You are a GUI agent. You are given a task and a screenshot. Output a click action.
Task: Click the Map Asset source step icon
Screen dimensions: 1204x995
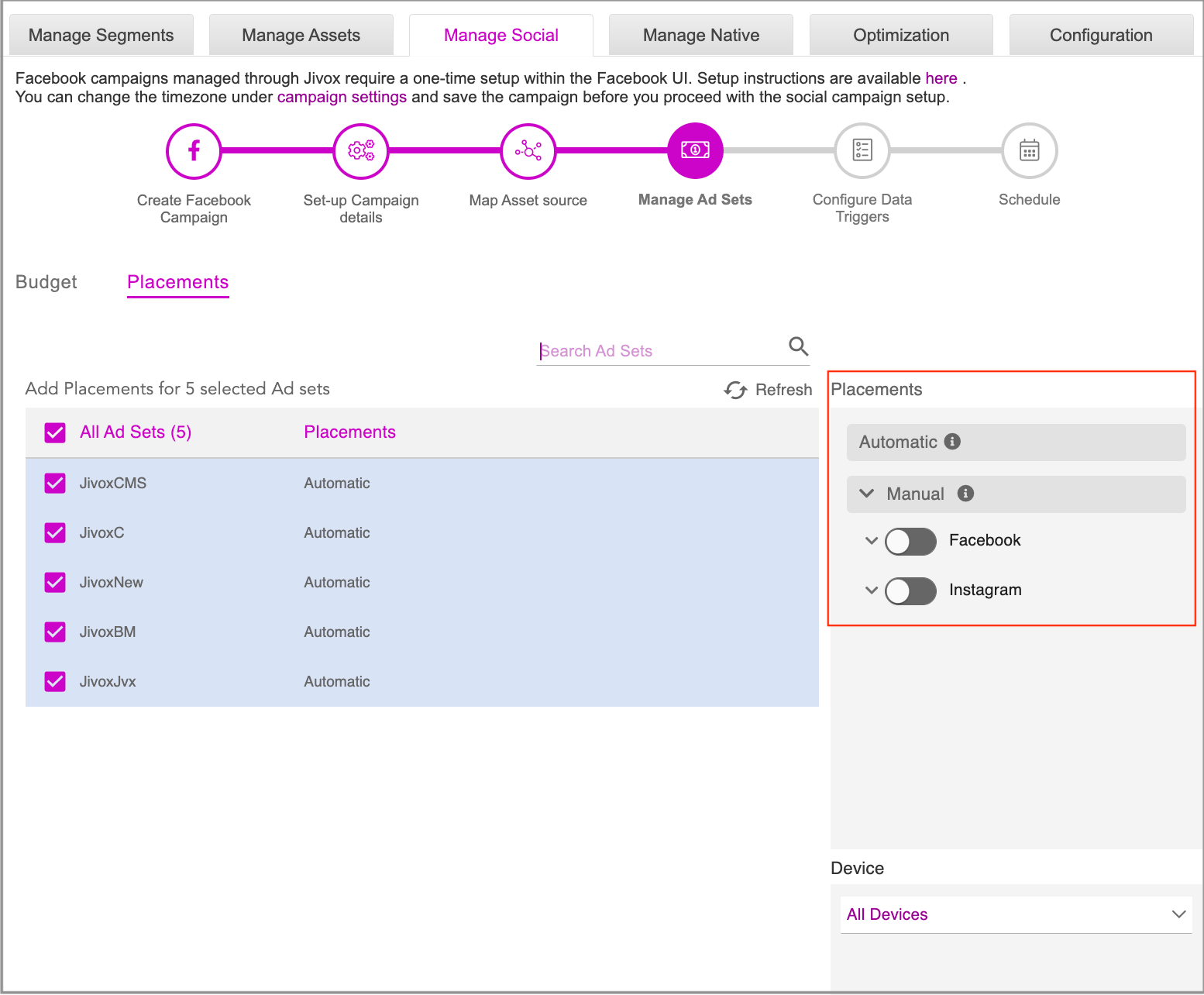click(x=528, y=151)
